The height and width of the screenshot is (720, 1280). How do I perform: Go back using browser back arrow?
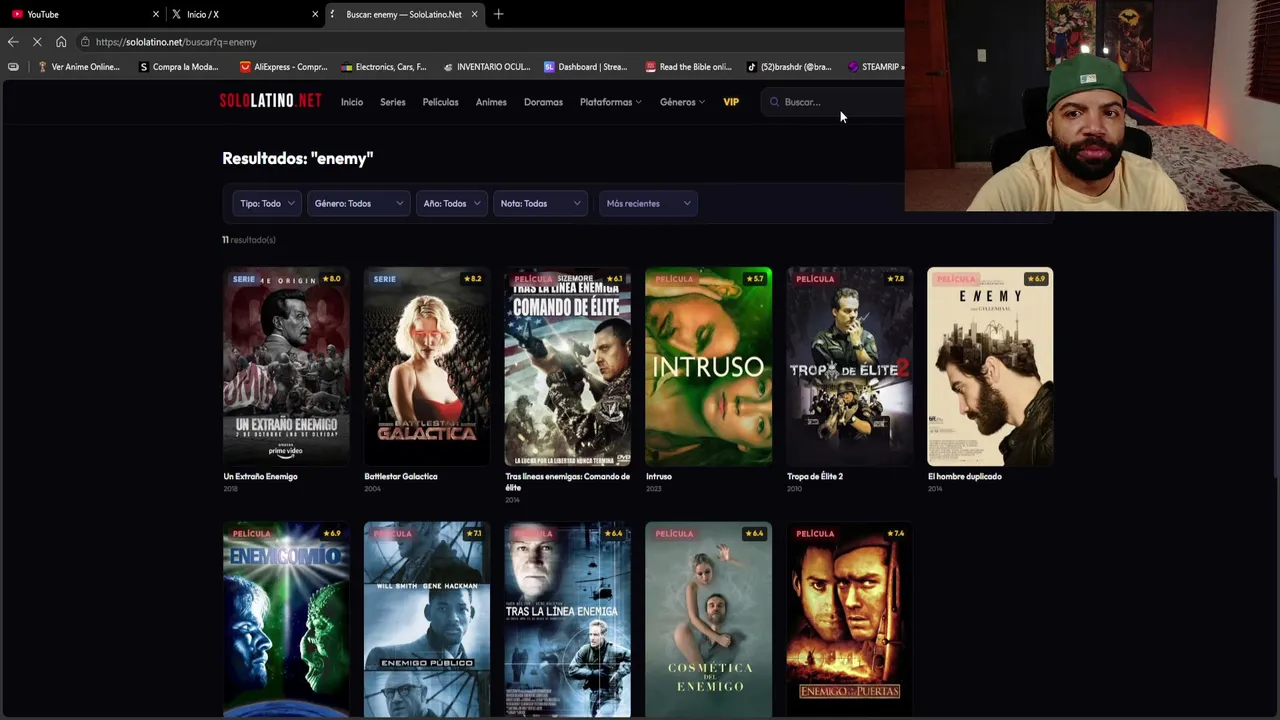tap(13, 42)
